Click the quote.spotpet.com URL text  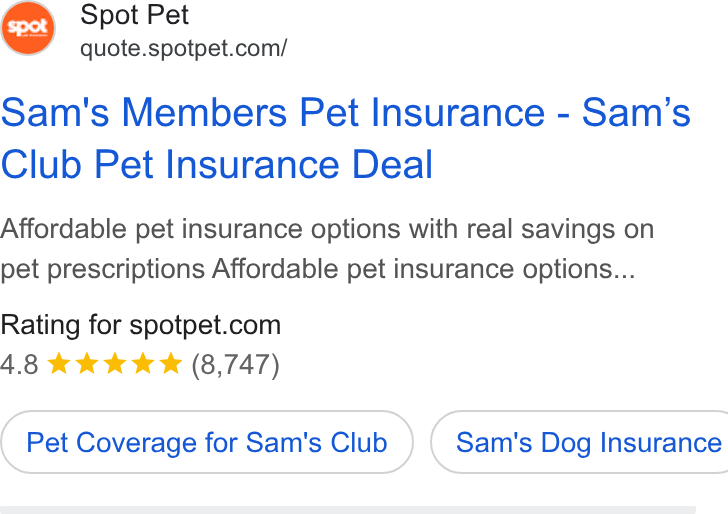click(183, 48)
